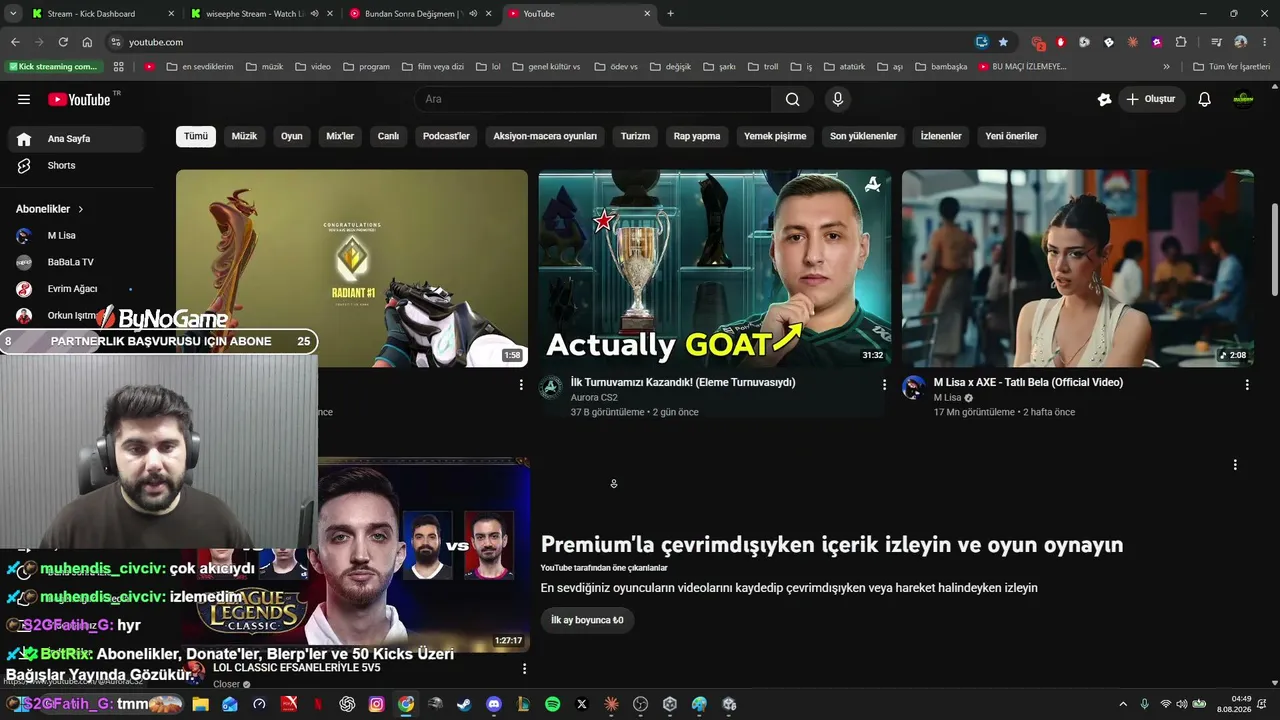Open M Lisa Tatlı Bela video thumbnail
1280x720 pixels.
pyautogui.click(x=1078, y=268)
